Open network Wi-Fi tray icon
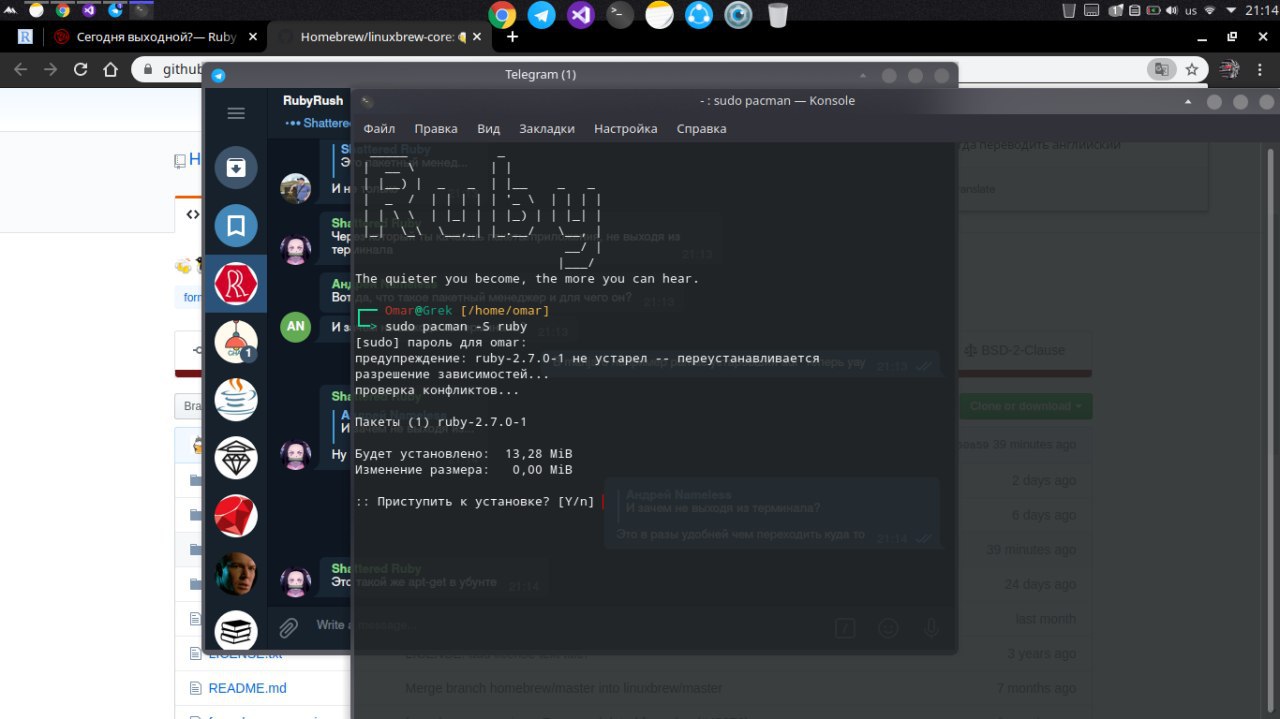The image size is (1280, 719). [x=1209, y=10]
